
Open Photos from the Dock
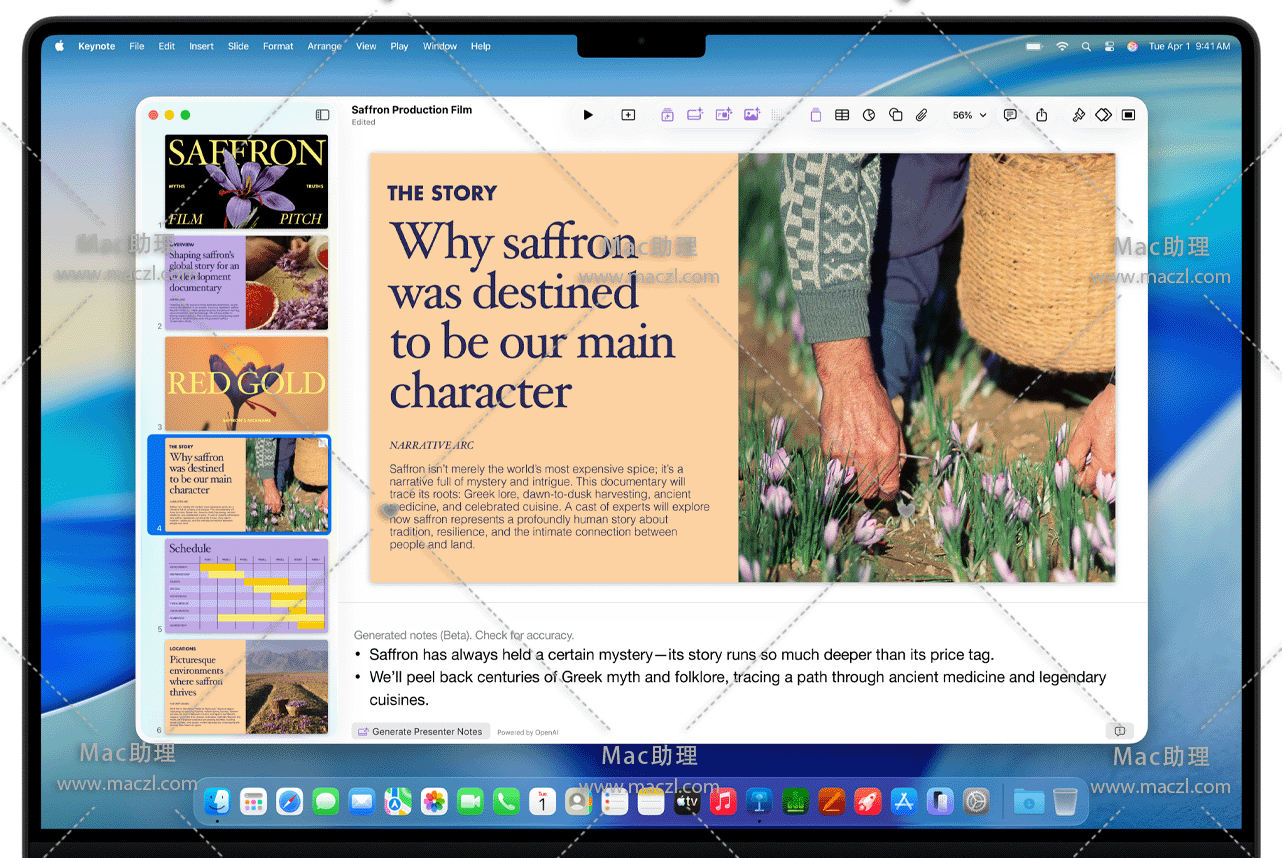434,801
